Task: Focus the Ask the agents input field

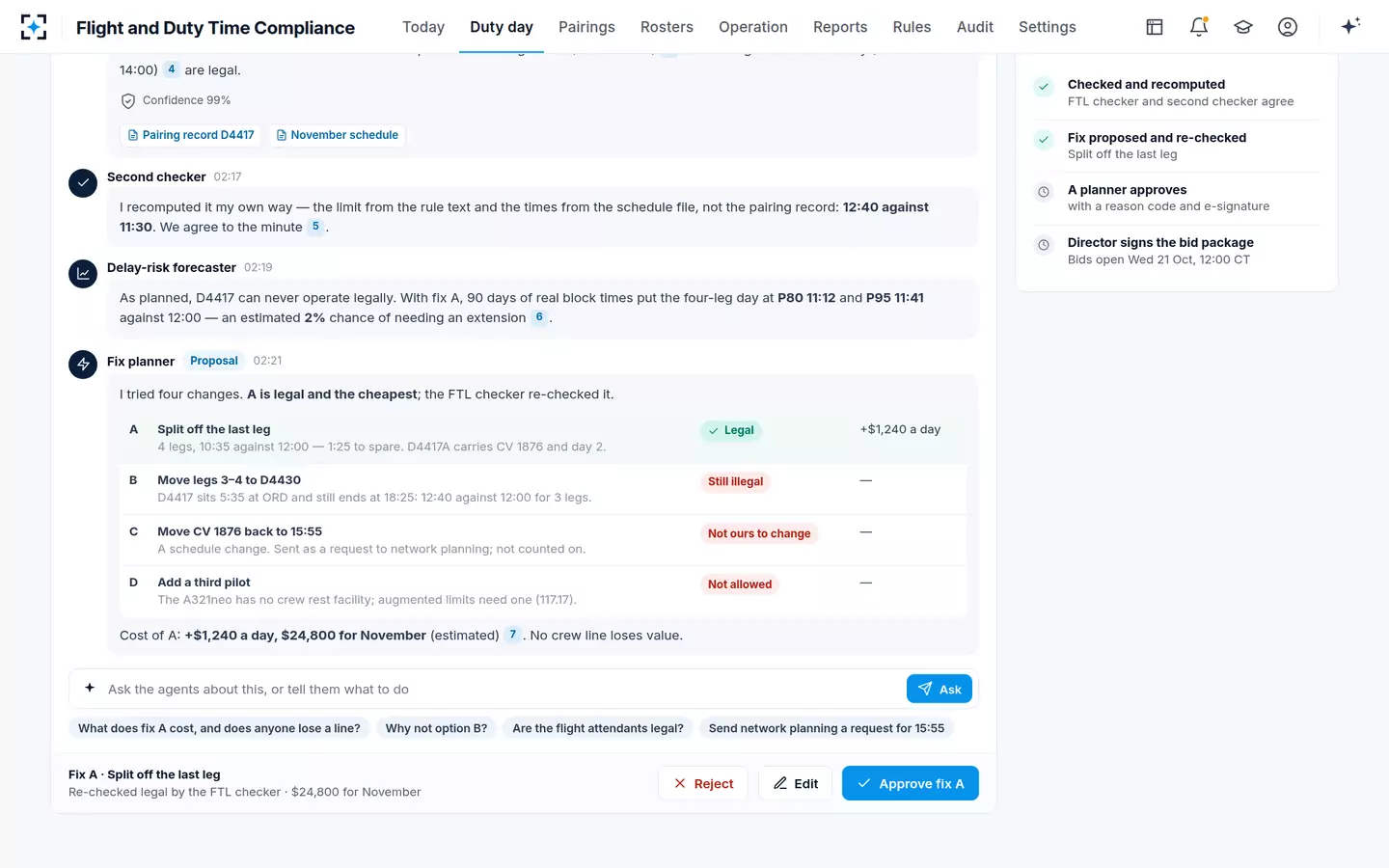Action: (x=502, y=689)
